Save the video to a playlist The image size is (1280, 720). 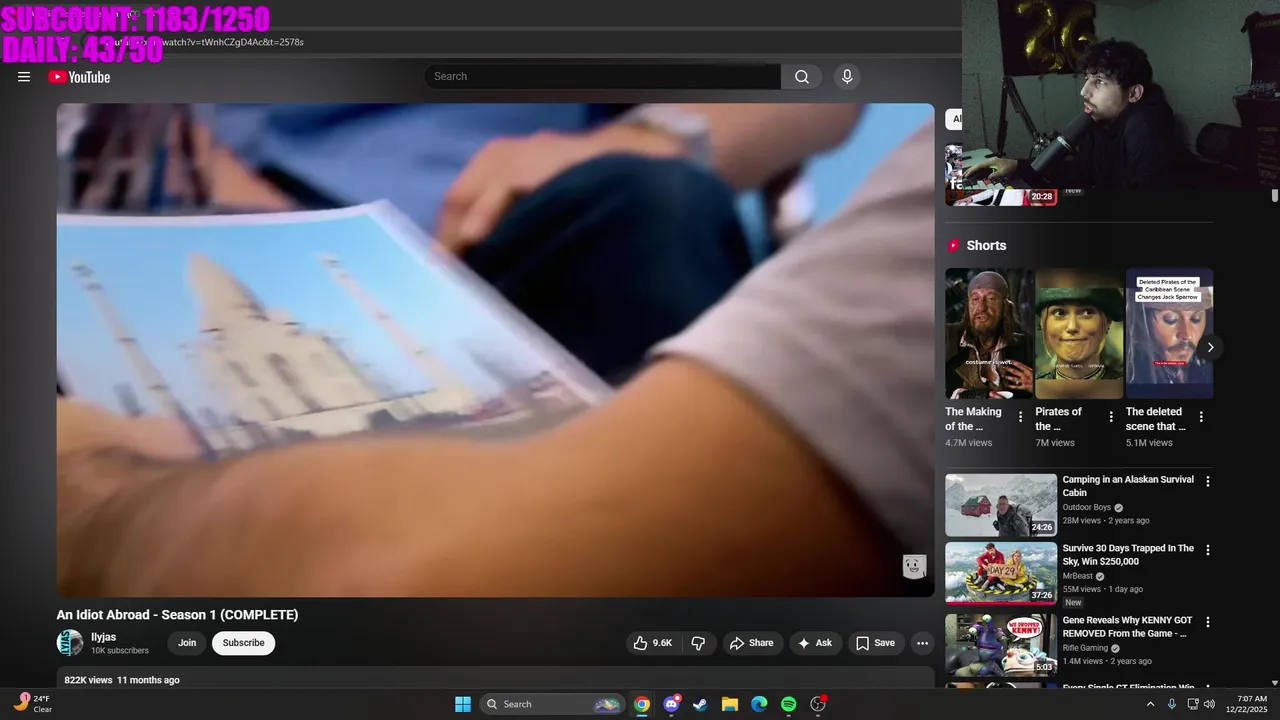coord(875,643)
